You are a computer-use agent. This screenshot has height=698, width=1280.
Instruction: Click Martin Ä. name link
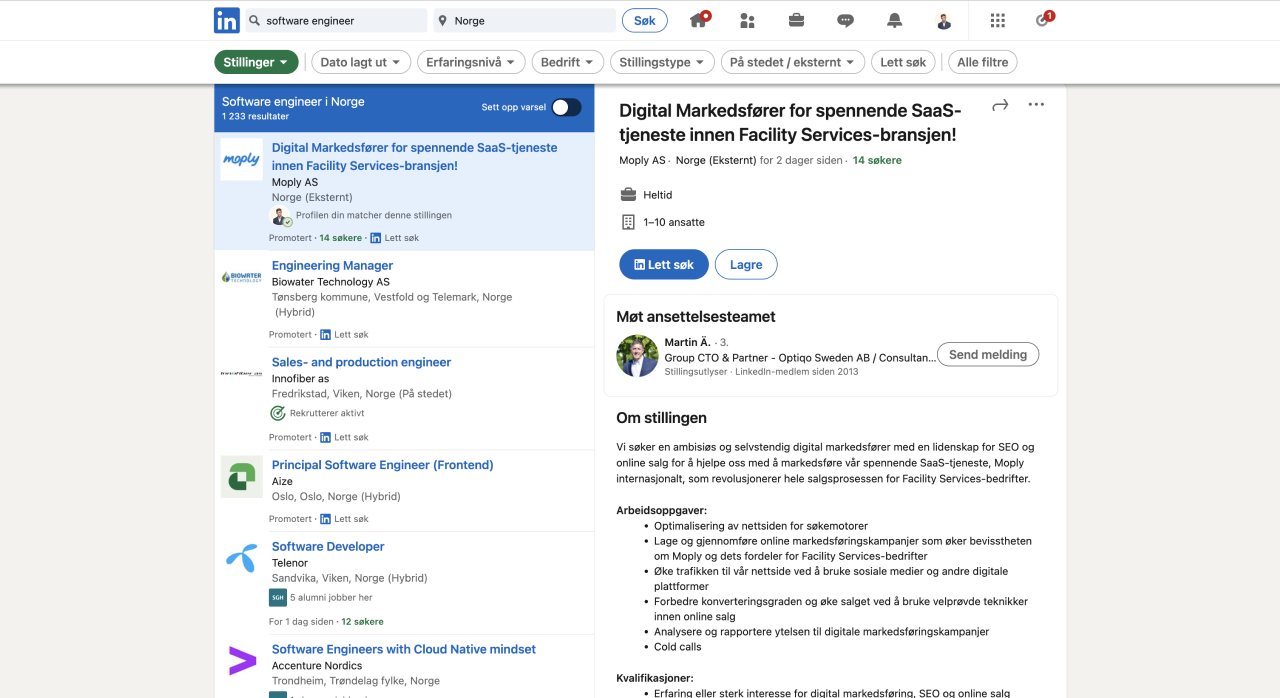coord(686,342)
